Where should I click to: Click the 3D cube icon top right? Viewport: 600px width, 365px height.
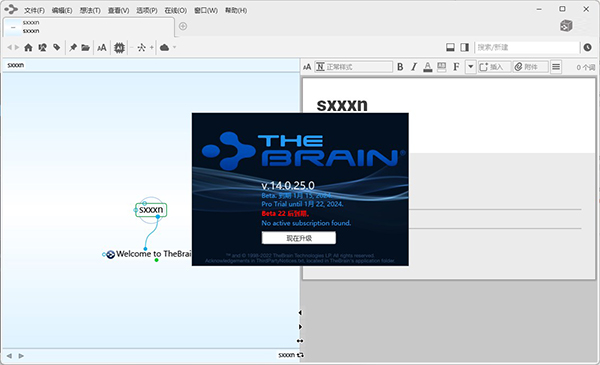[x=566, y=26]
